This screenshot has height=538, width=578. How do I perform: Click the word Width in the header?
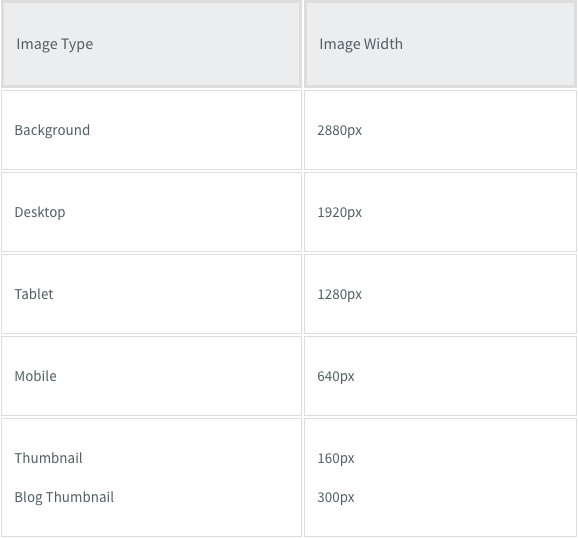(x=383, y=44)
